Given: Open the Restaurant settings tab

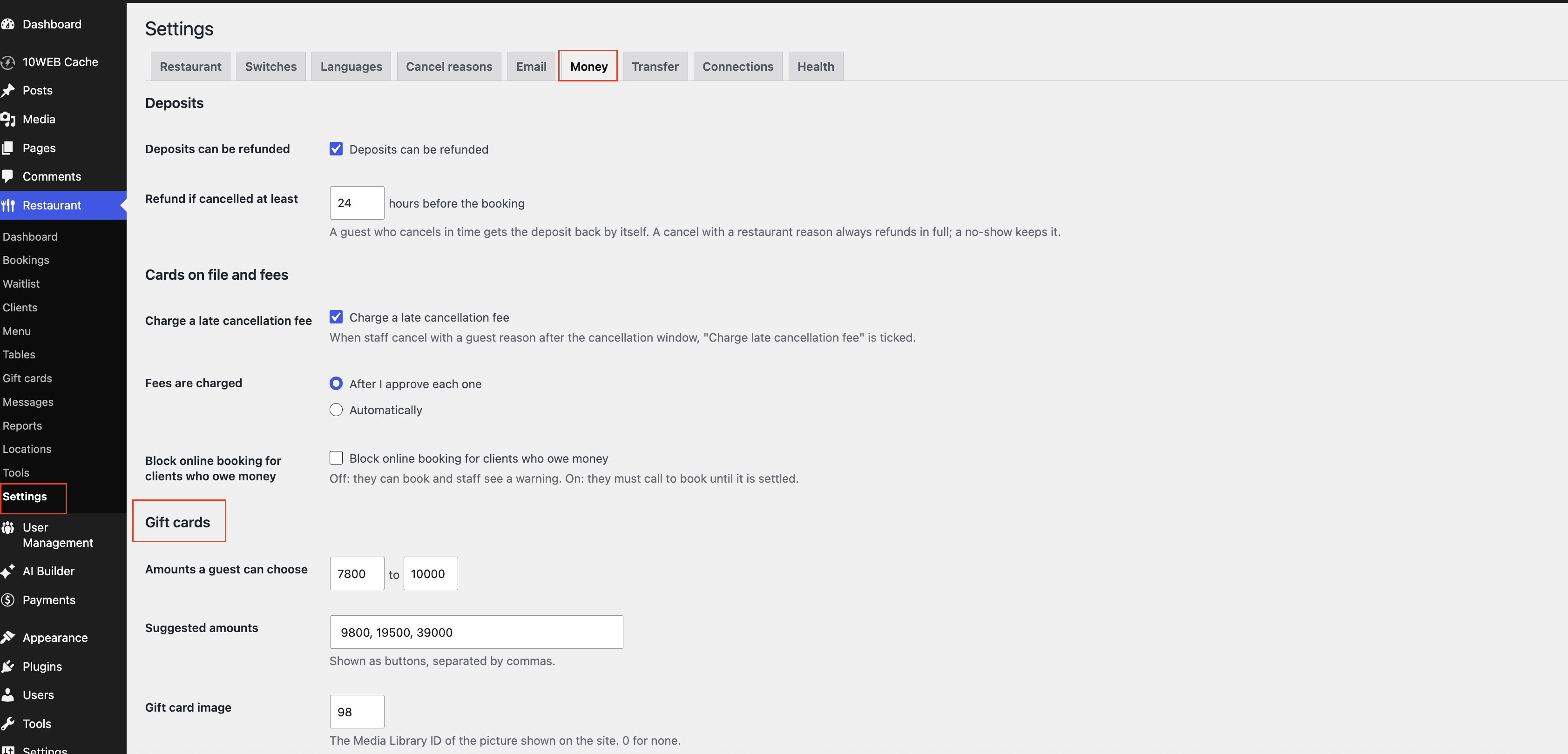Looking at the screenshot, I should click(190, 67).
